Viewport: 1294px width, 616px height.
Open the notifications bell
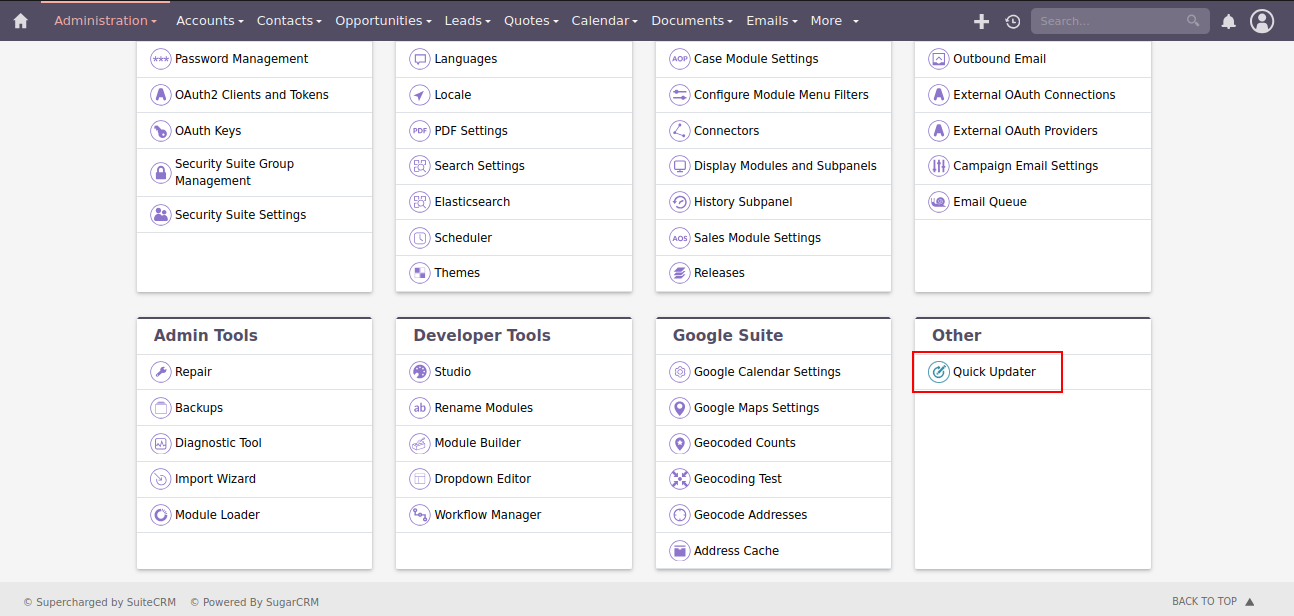click(x=1229, y=21)
